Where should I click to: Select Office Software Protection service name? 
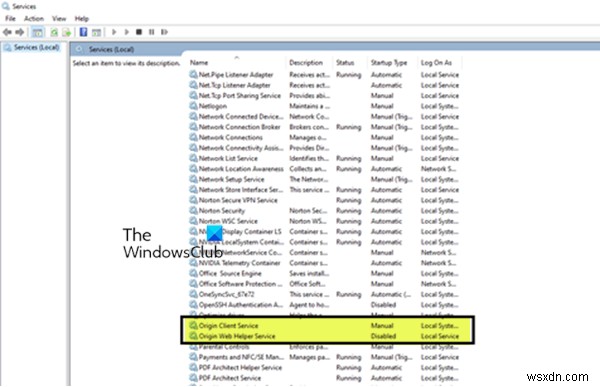tap(241, 284)
